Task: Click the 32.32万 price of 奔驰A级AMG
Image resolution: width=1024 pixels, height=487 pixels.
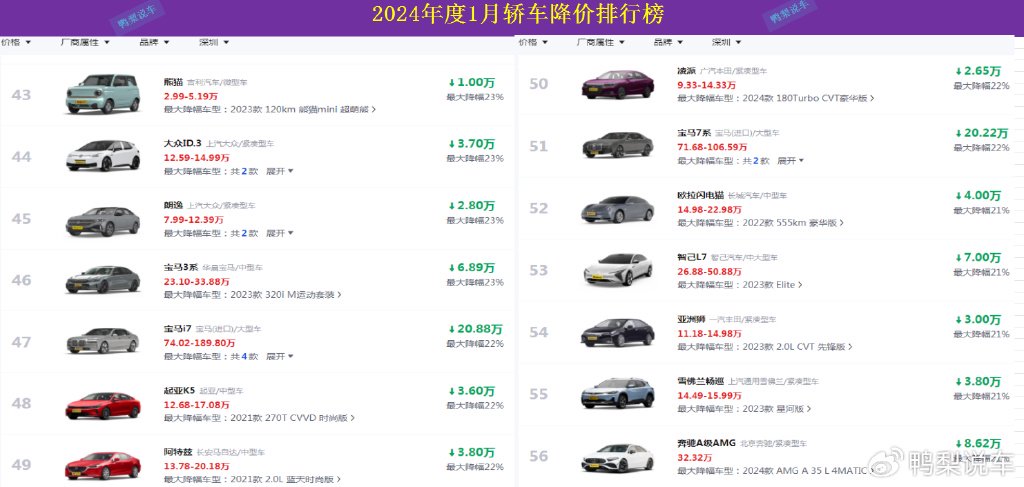Action: 693,457
